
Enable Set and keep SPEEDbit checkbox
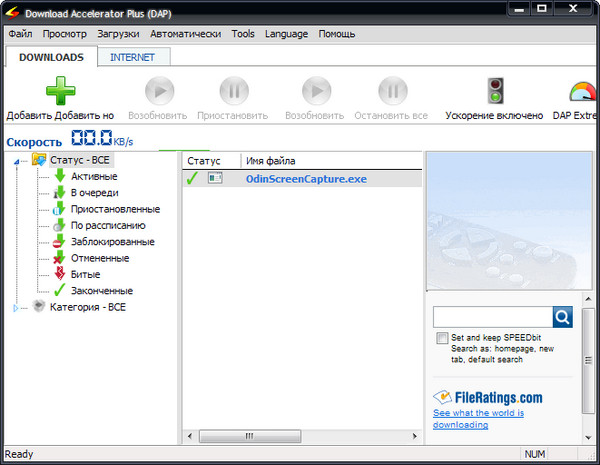[442, 339]
